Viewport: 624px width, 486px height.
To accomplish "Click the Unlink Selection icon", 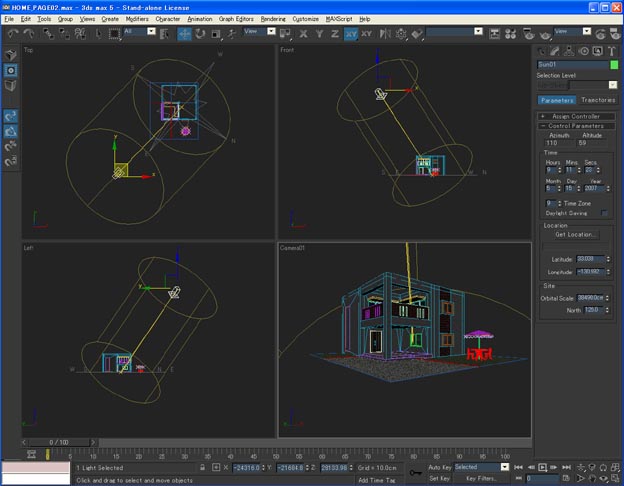I will pyautogui.click(x=64, y=34).
